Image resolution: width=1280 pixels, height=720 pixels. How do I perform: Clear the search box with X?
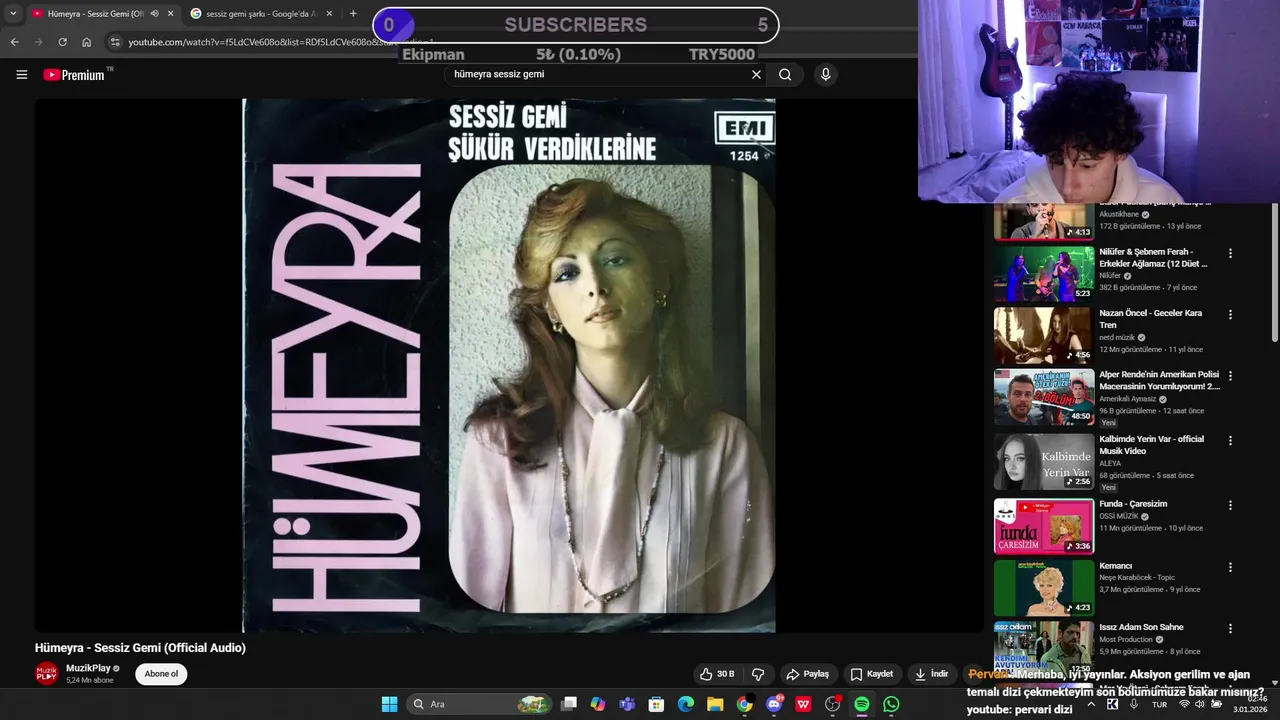tap(756, 74)
